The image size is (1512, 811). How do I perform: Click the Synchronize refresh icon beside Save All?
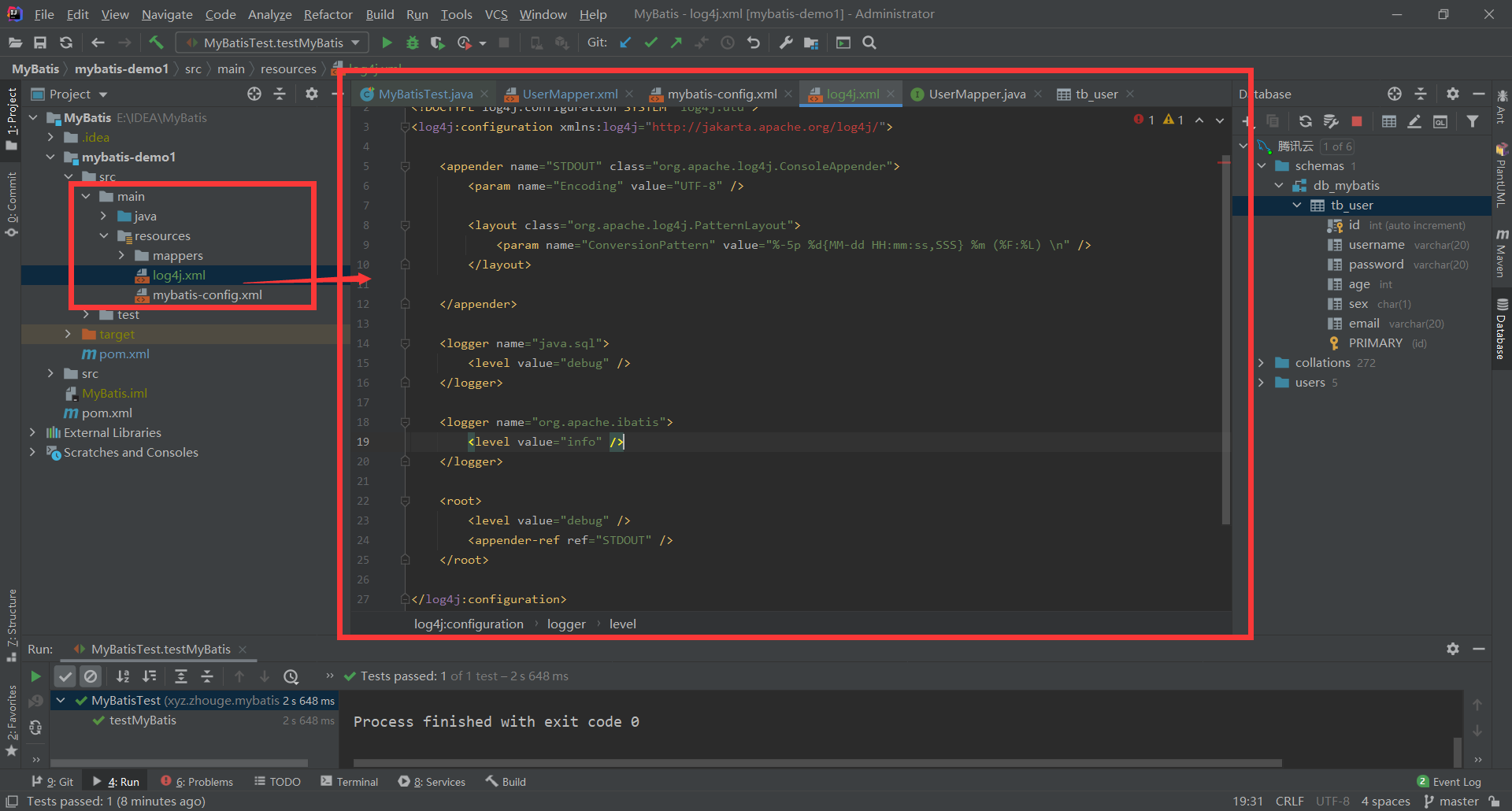tap(66, 43)
